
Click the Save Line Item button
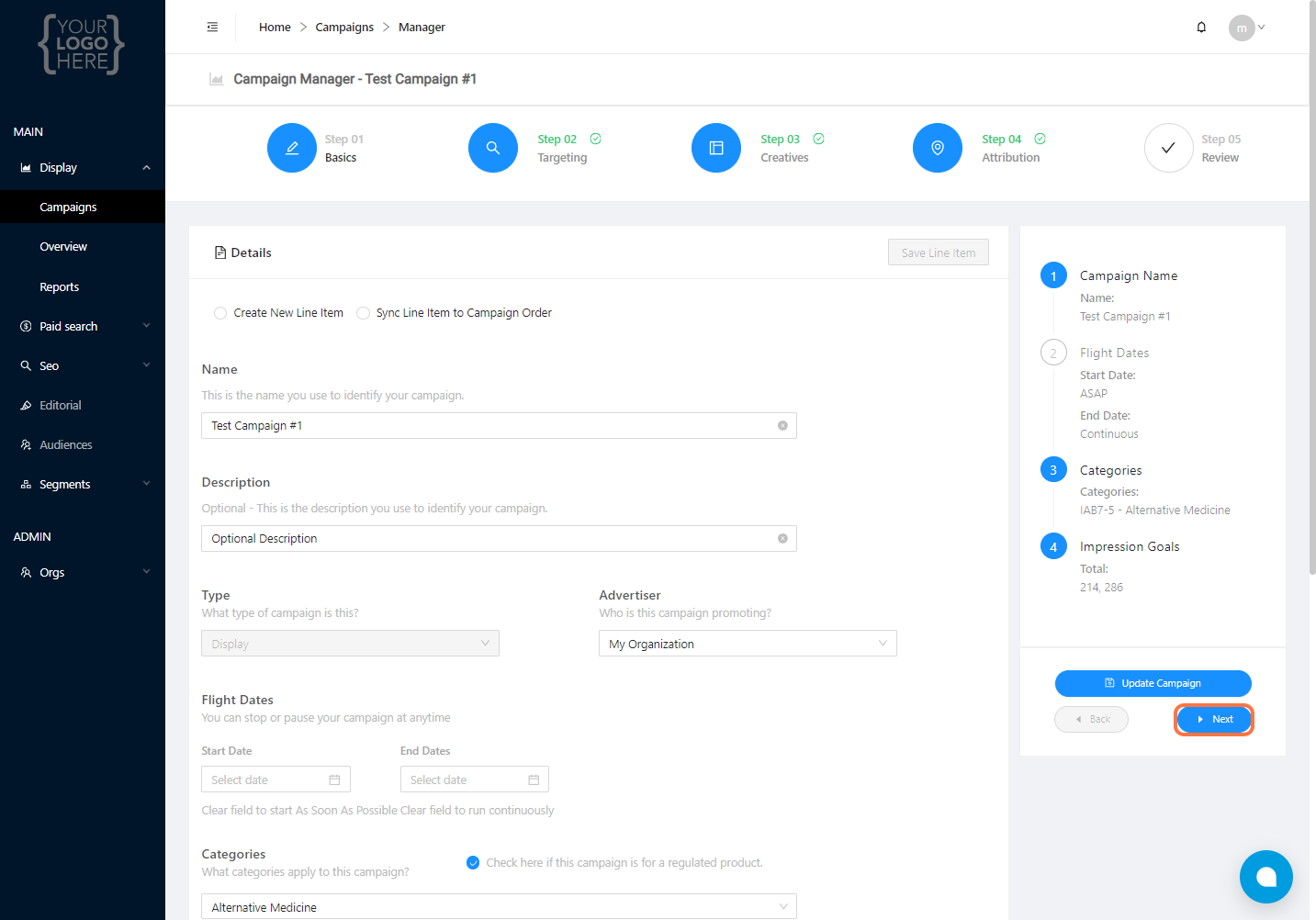(x=939, y=252)
